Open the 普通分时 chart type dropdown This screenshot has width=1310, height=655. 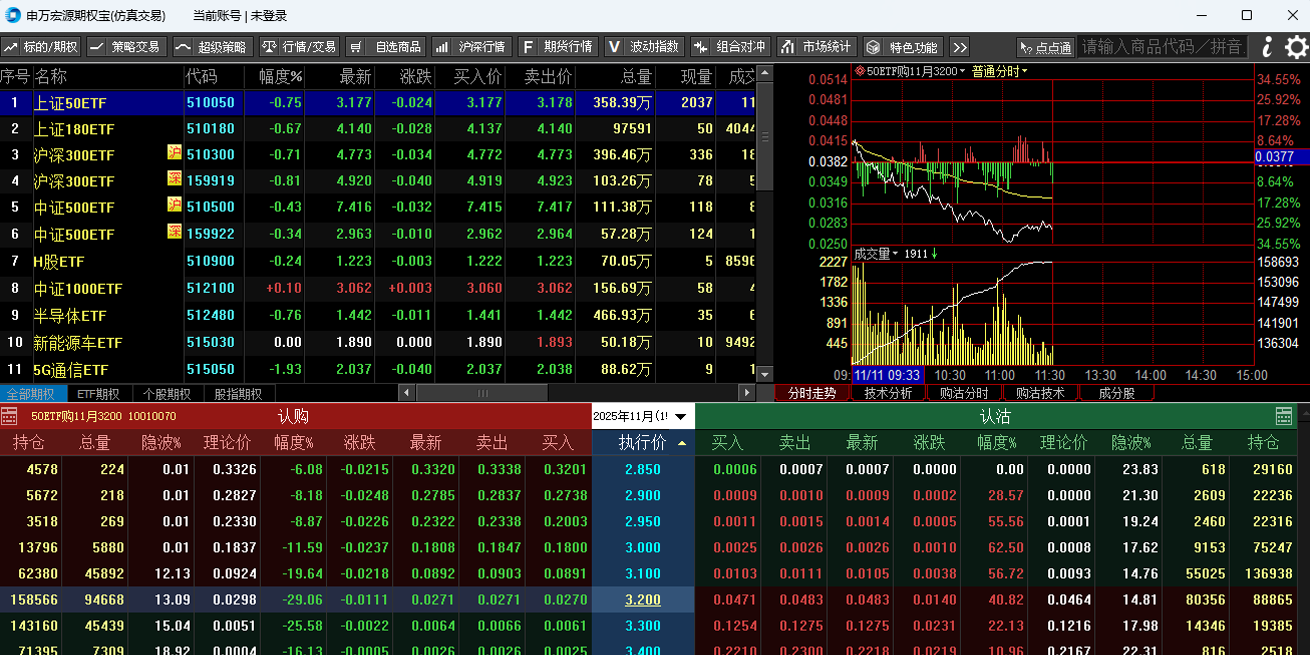(999, 71)
